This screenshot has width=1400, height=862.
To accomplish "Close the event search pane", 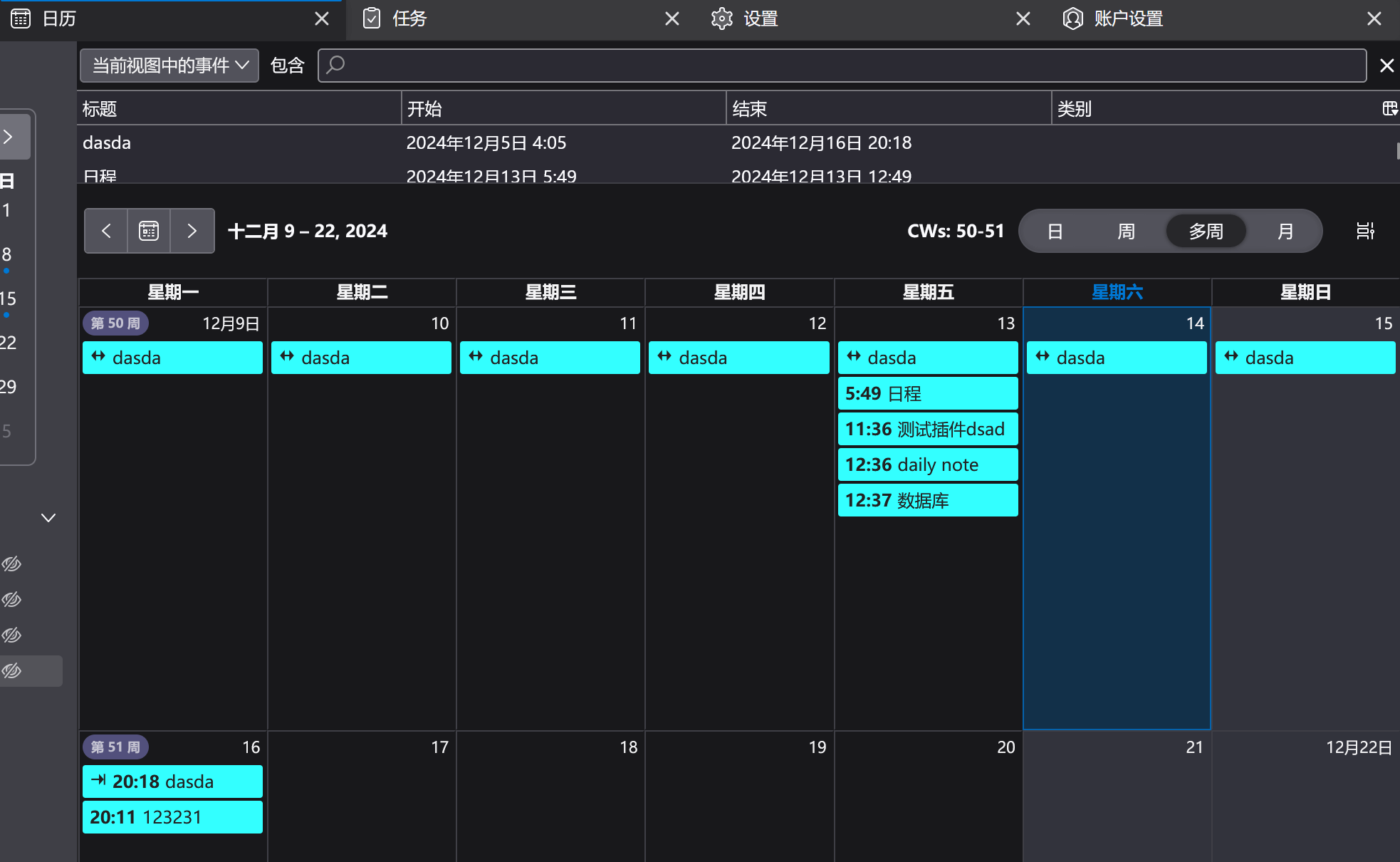I will pos(1386,66).
